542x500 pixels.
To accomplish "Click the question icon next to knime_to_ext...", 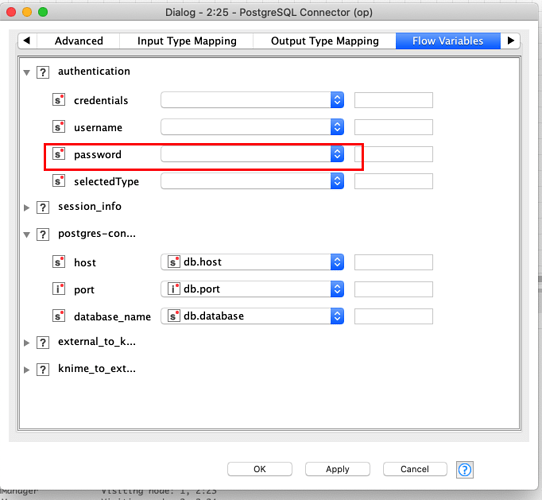I will pyautogui.click(x=43, y=370).
